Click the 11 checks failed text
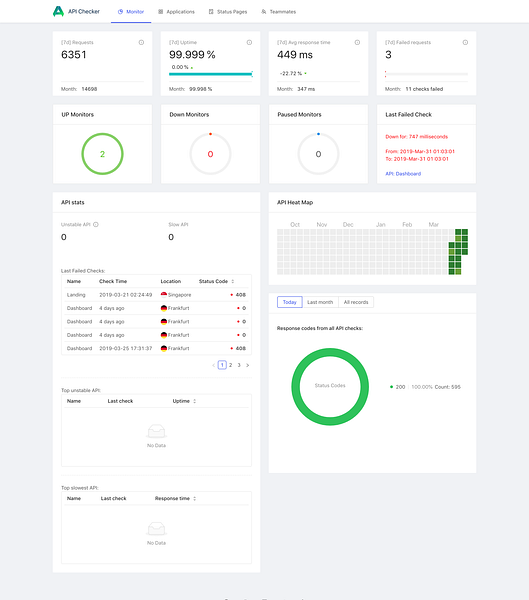 point(424,89)
